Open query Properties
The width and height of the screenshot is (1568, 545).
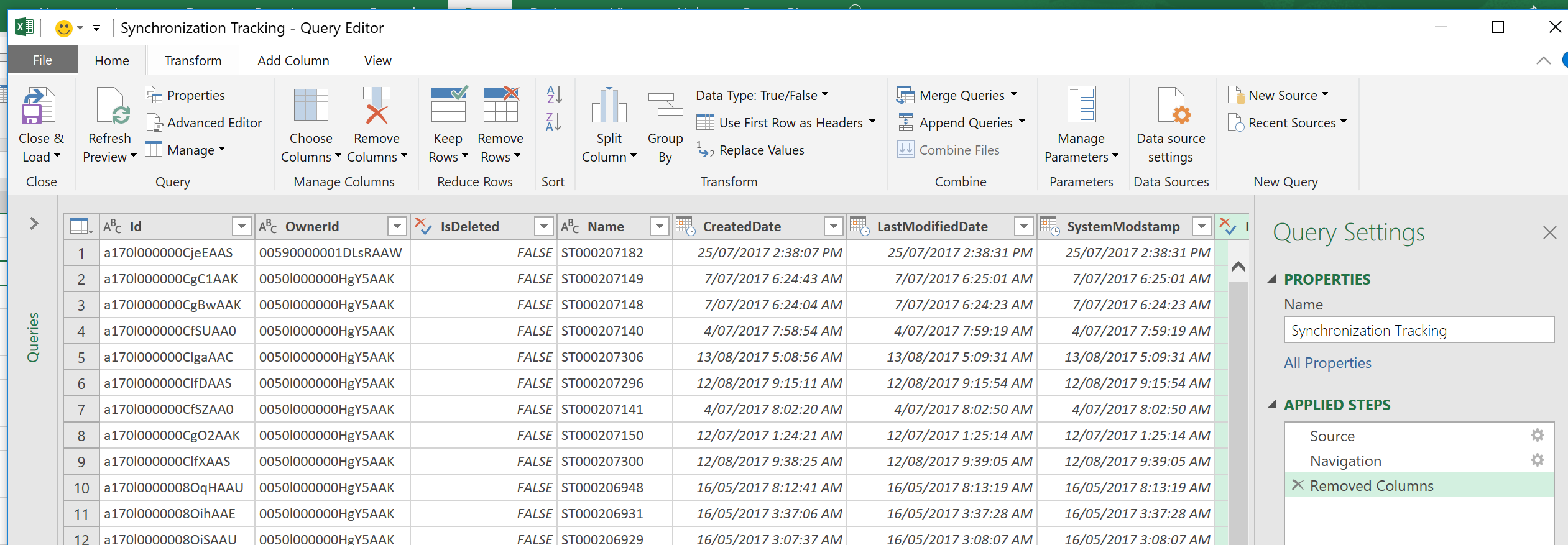pyautogui.click(x=185, y=95)
